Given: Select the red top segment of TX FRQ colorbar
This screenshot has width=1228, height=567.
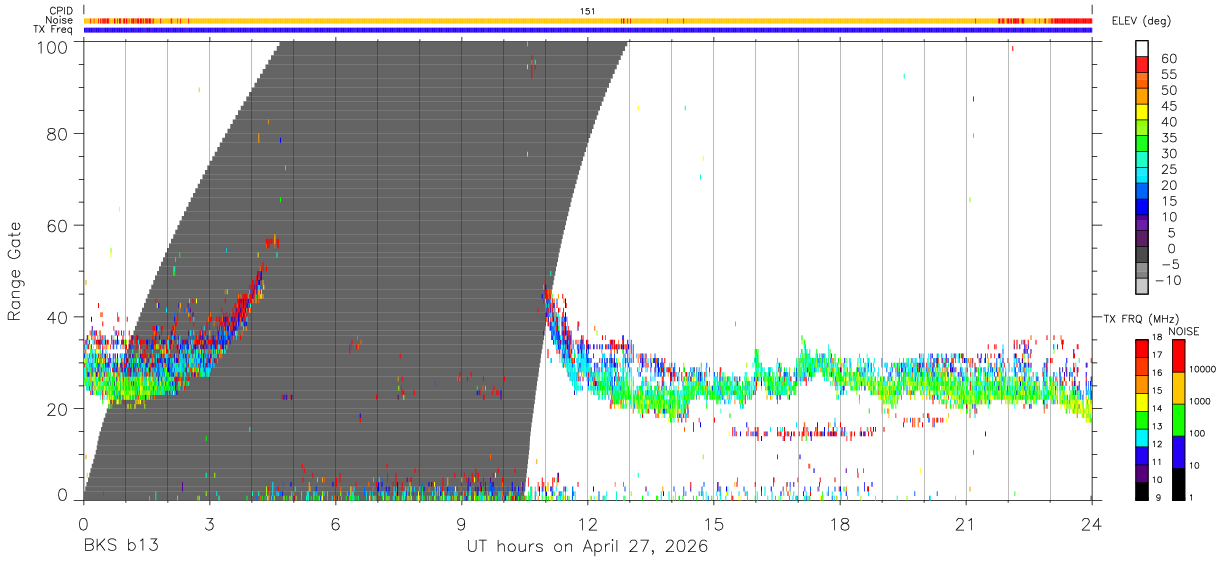Looking at the screenshot, I should [1141, 347].
